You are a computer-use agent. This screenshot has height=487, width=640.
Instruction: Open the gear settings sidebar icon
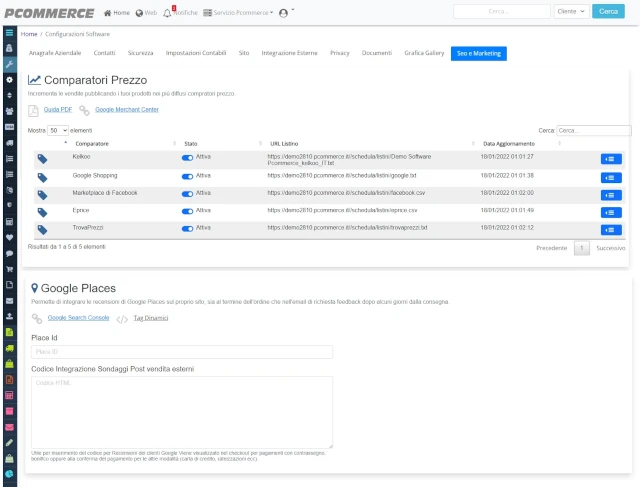pos(9,80)
